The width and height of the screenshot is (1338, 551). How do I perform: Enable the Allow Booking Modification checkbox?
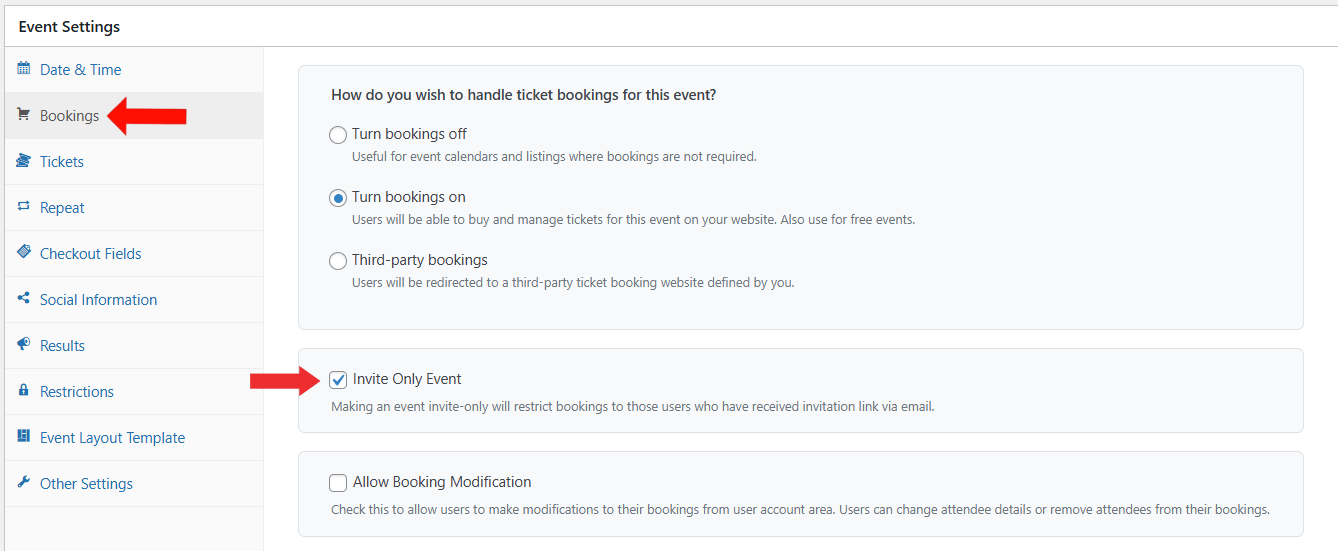click(338, 483)
